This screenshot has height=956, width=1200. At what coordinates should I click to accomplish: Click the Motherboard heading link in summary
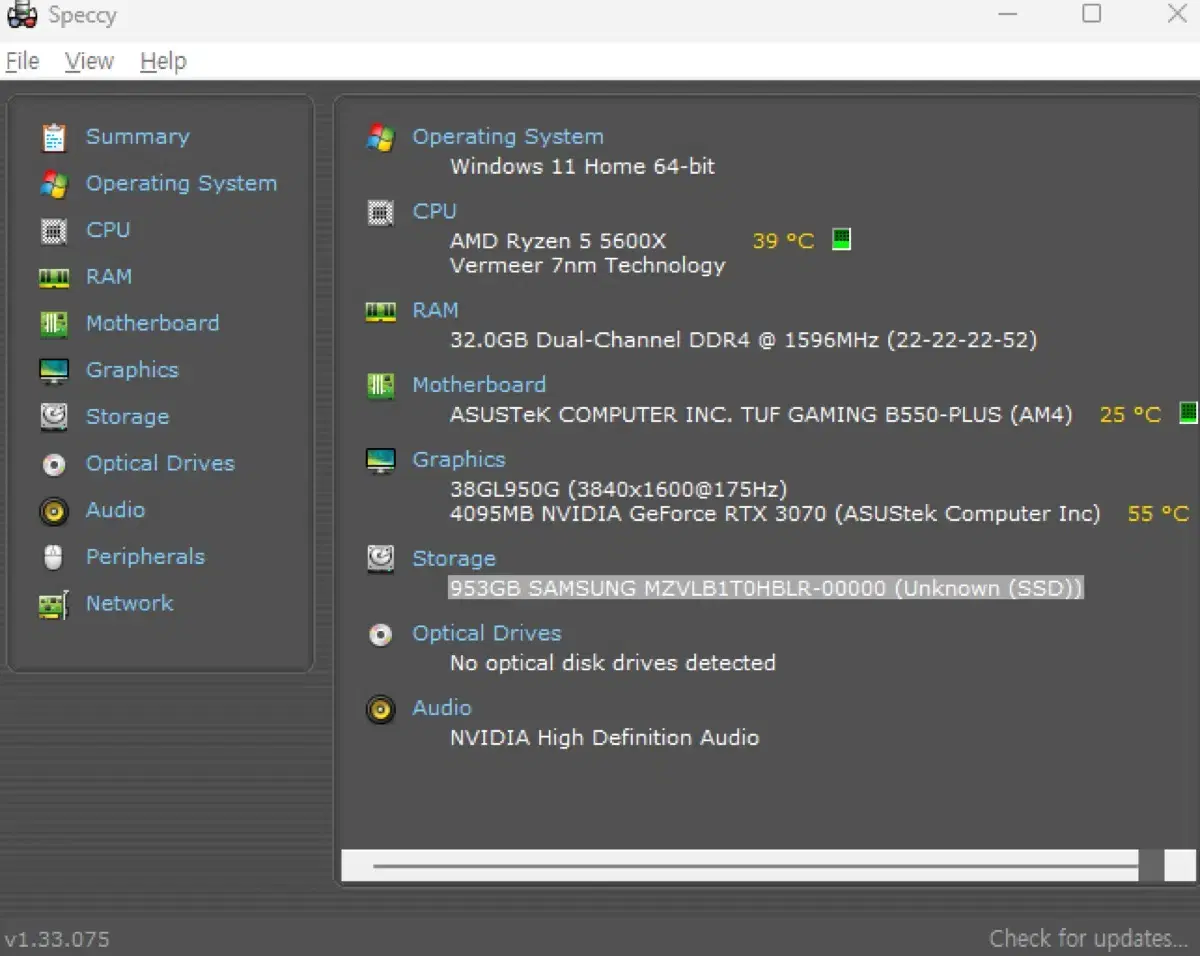(479, 385)
